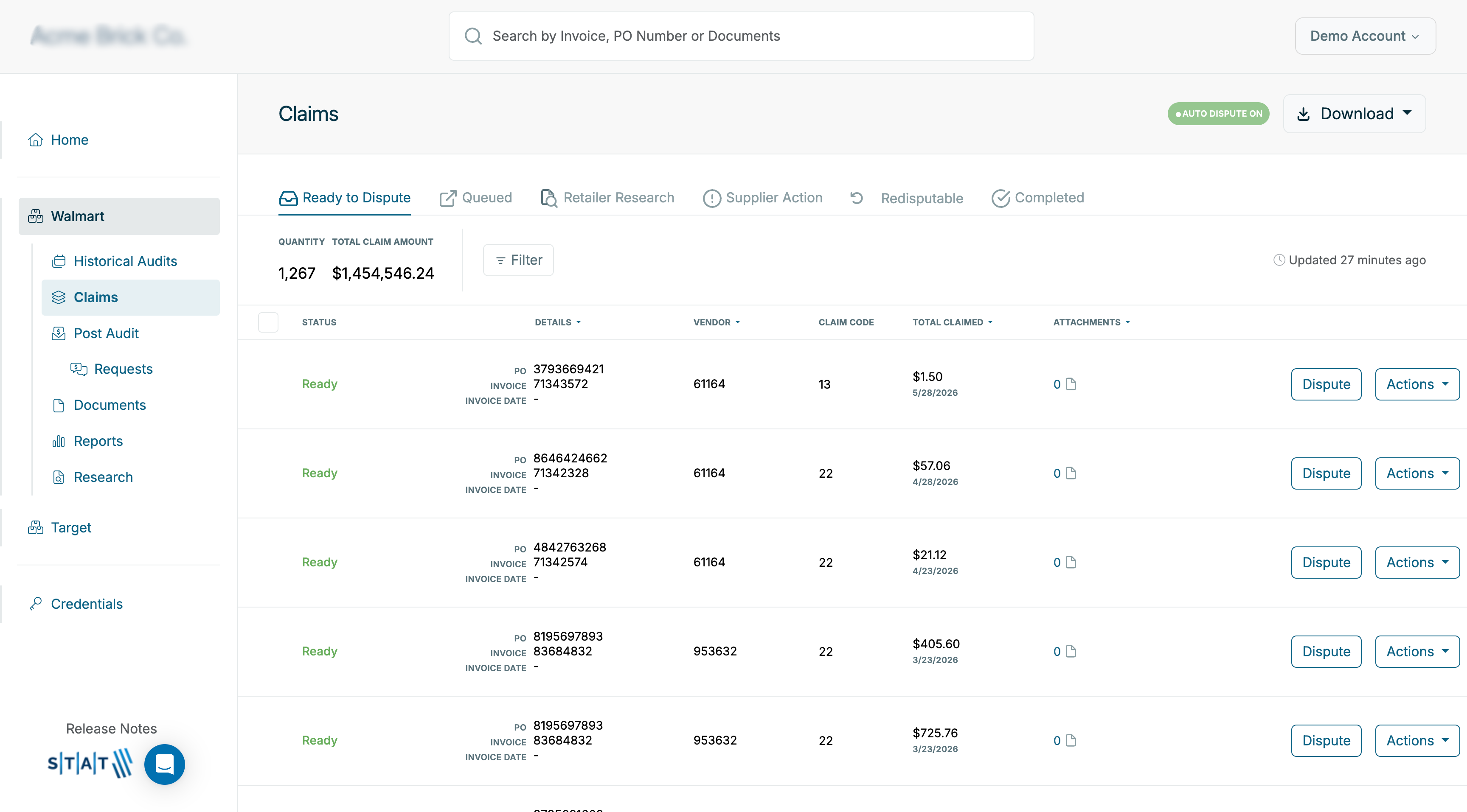
Task: Open the chat support bubble icon
Action: [x=165, y=764]
